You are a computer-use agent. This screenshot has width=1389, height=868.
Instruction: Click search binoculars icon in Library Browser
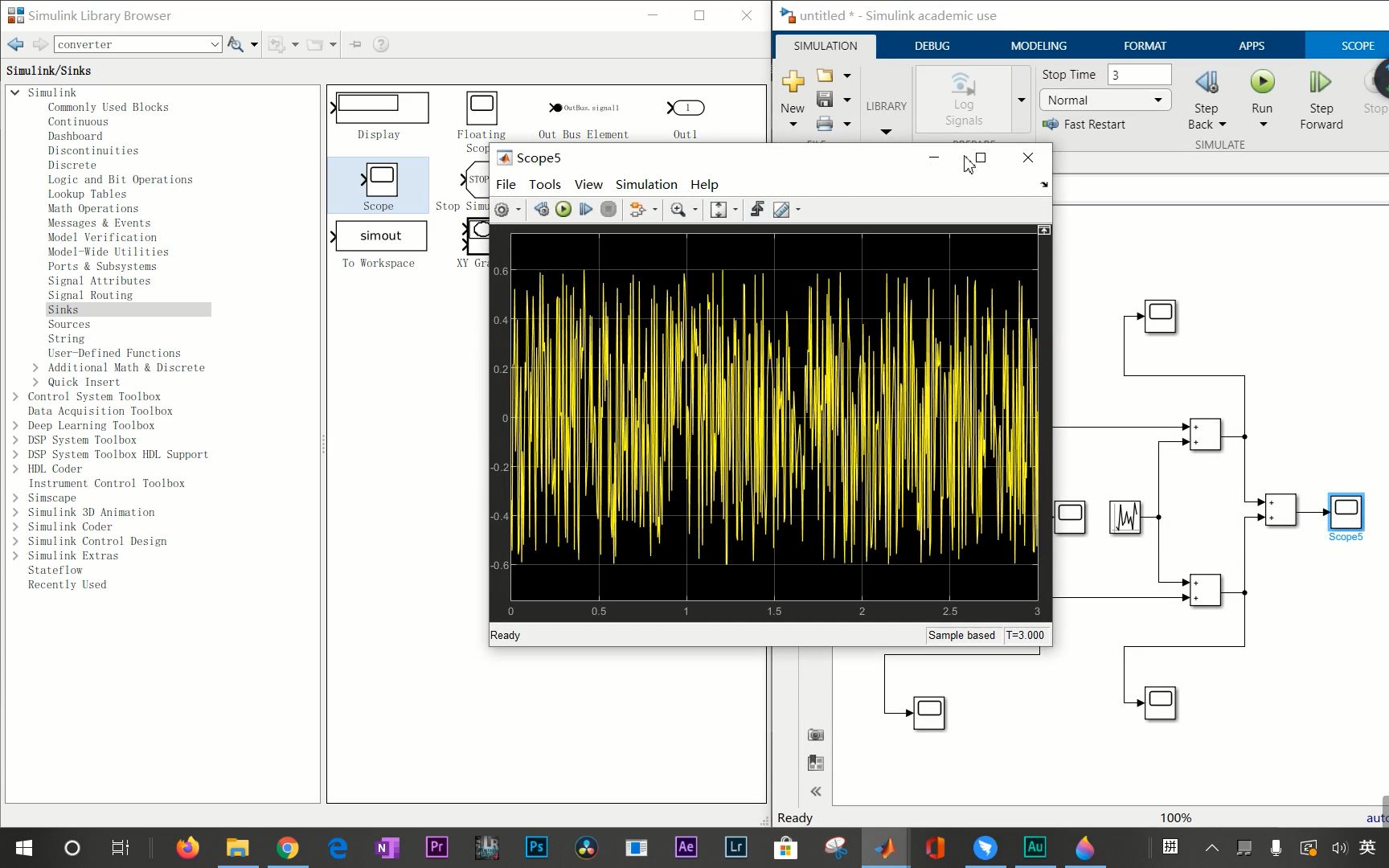(236, 44)
